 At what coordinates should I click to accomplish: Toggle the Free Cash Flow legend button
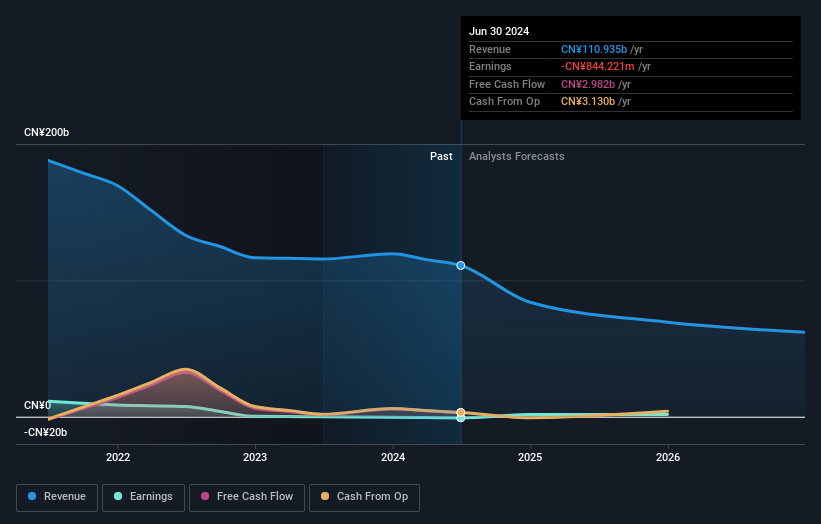pyautogui.click(x=247, y=497)
